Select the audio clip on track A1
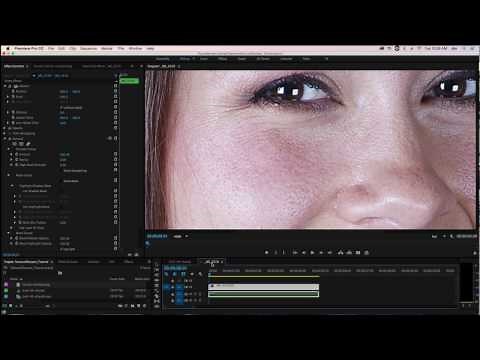The height and width of the screenshot is (360, 480). pyautogui.click(x=263, y=294)
